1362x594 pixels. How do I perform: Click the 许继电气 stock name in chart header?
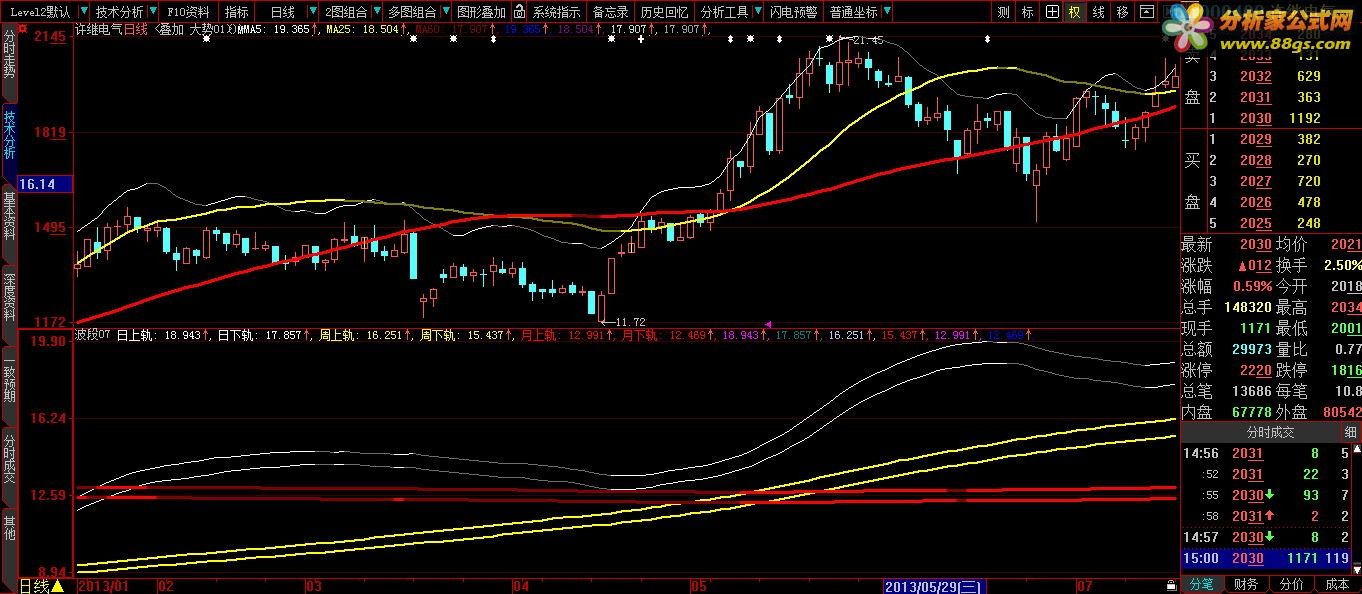point(99,30)
